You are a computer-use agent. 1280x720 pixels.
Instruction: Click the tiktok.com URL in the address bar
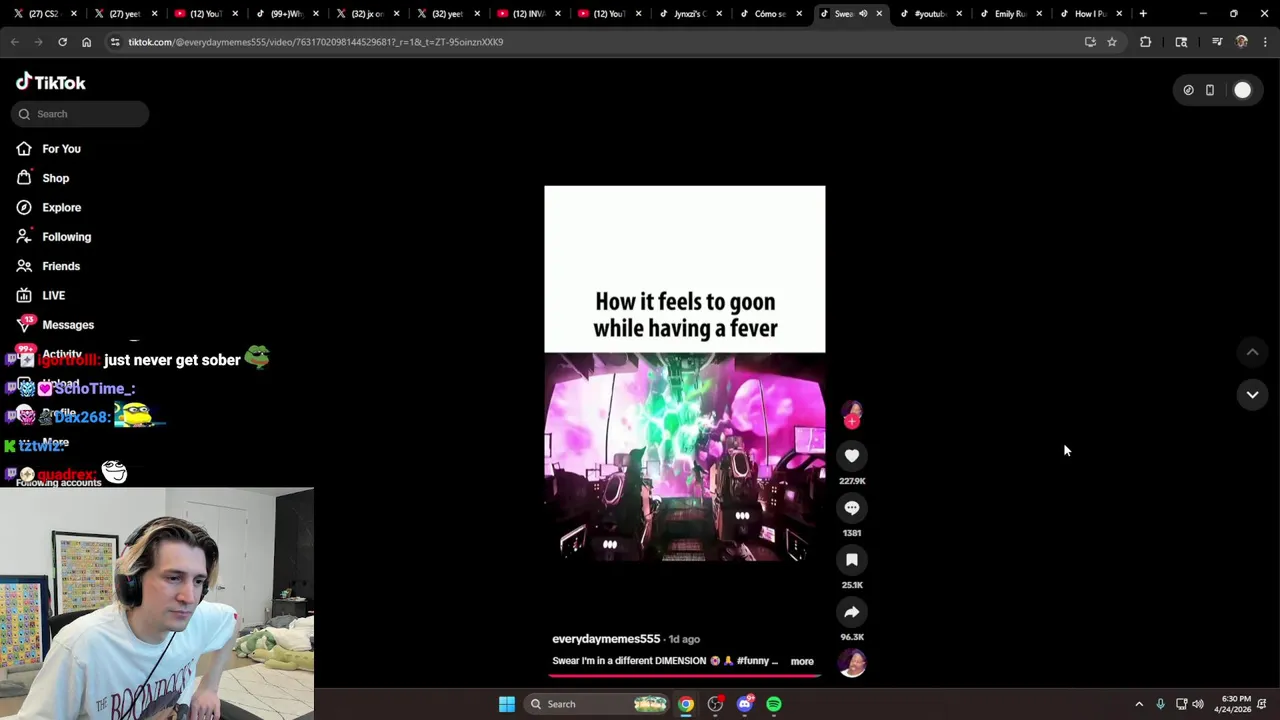tap(316, 42)
